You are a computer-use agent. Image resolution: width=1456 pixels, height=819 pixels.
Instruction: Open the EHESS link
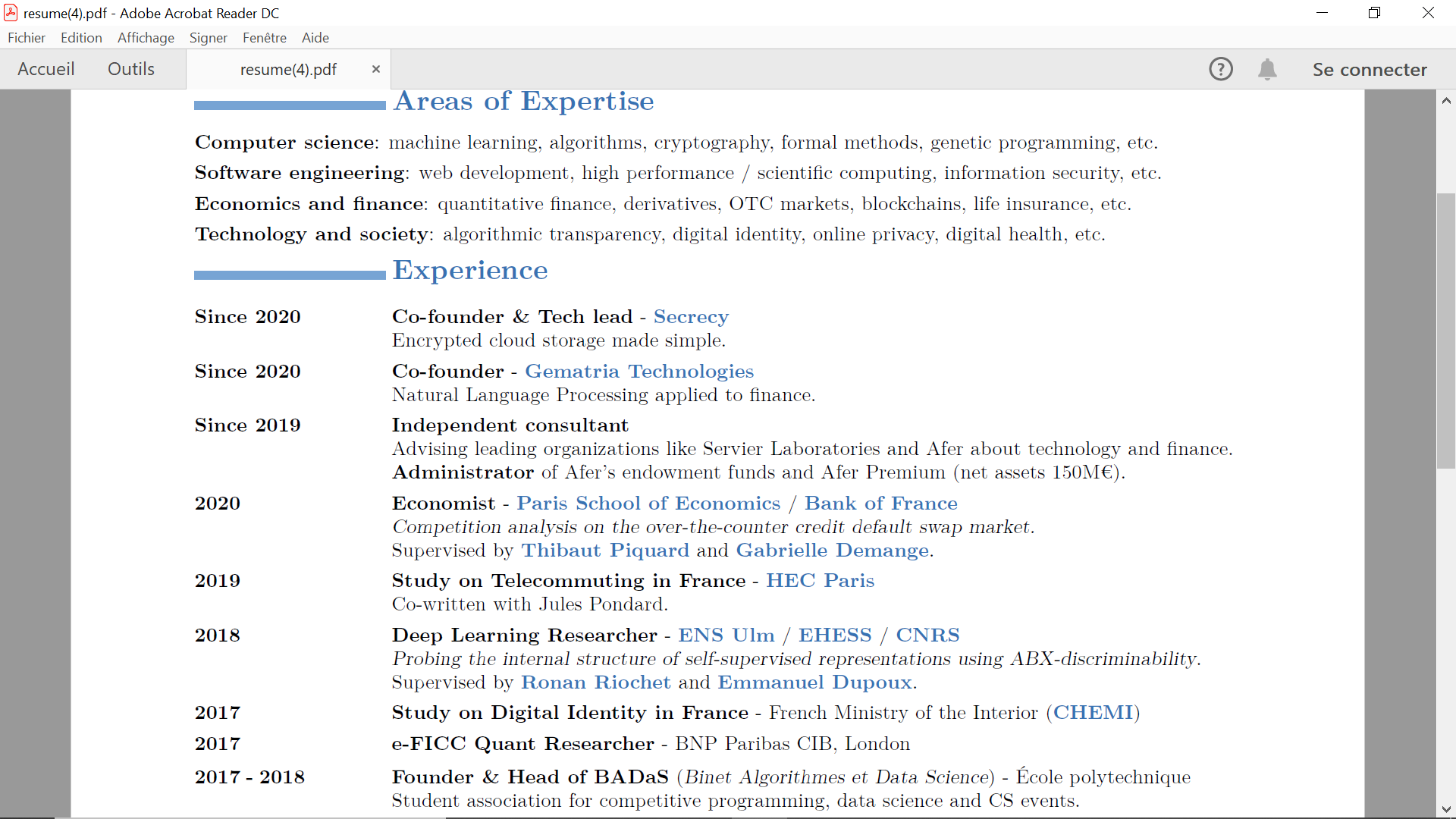tap(835, 635)
